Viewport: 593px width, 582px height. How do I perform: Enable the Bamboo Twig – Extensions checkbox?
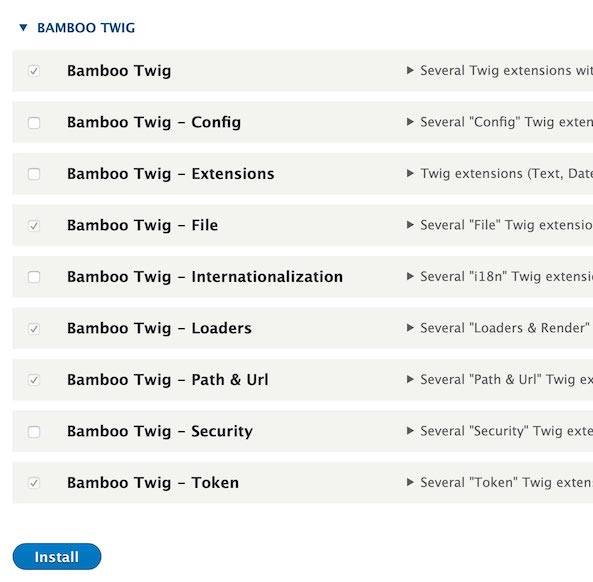(x=34, y=174)
